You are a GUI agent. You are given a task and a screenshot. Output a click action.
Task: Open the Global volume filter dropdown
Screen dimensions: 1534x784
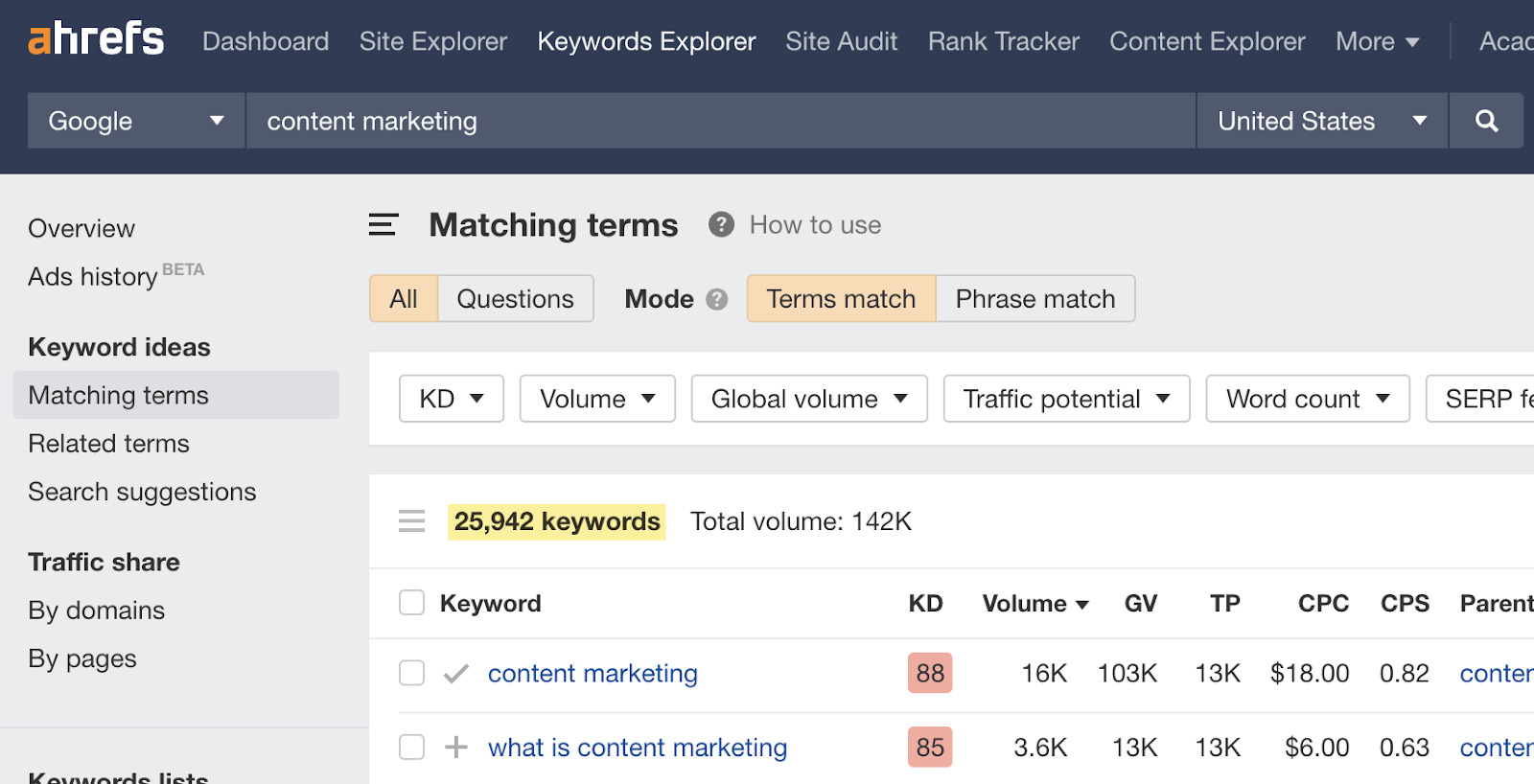coord(809,399)
